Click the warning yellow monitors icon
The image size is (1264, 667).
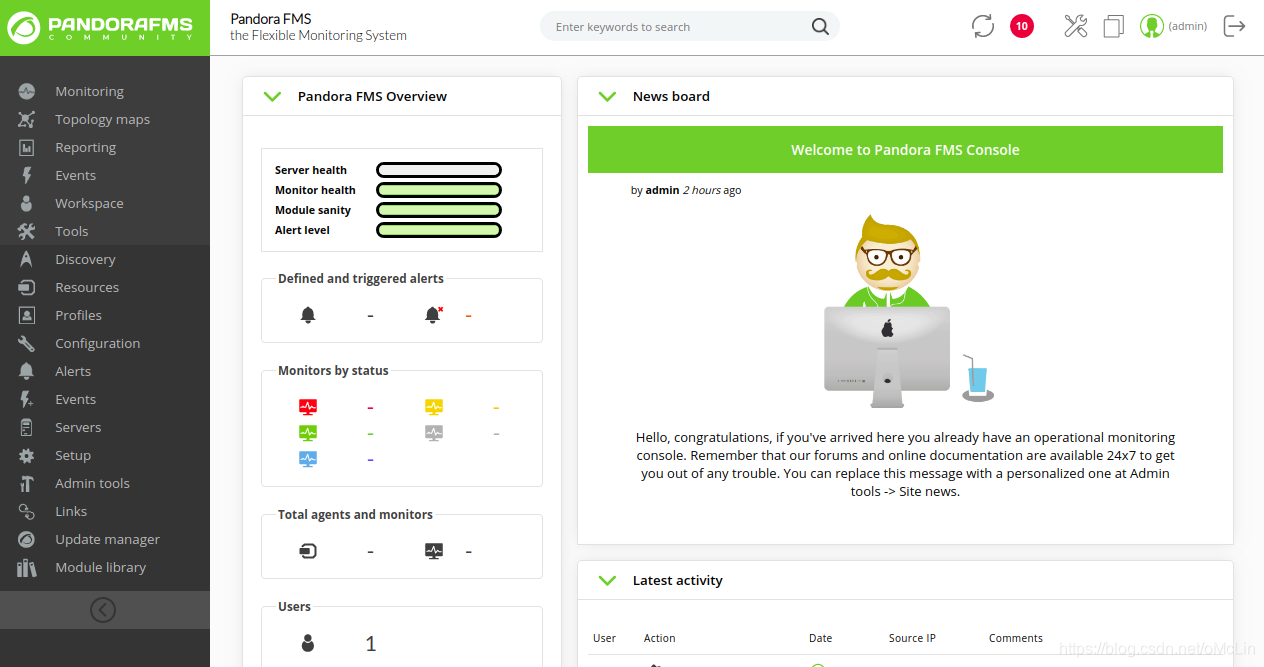(x=433, y=407)
